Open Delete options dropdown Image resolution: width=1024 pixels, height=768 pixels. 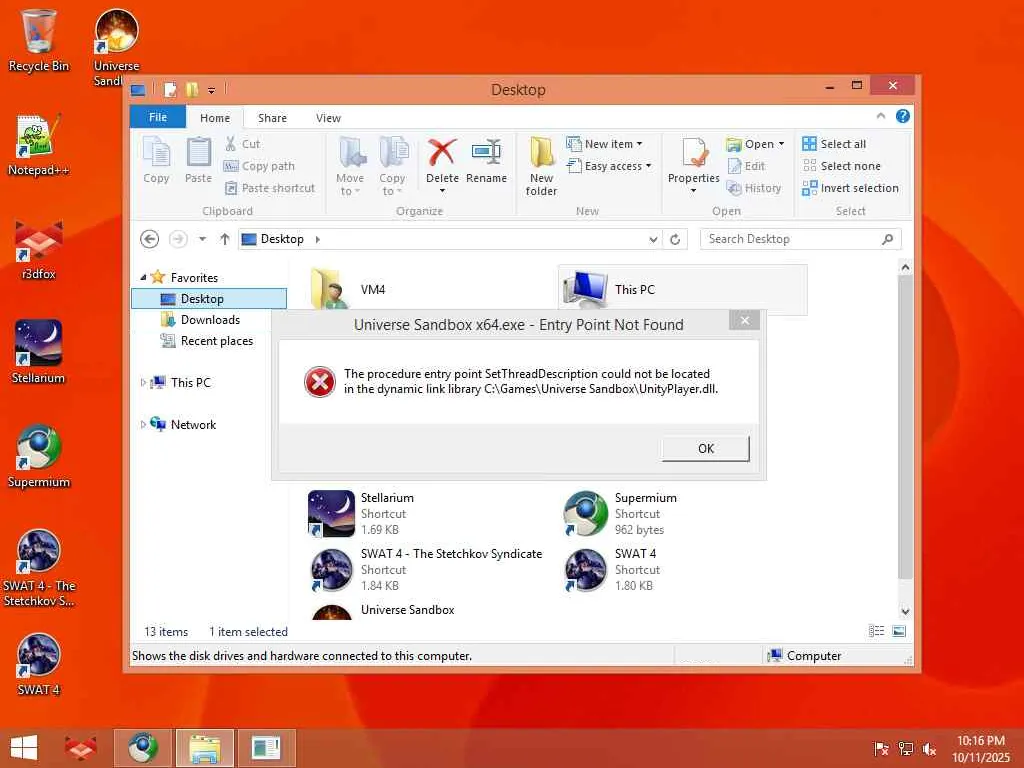click(442, 191)
